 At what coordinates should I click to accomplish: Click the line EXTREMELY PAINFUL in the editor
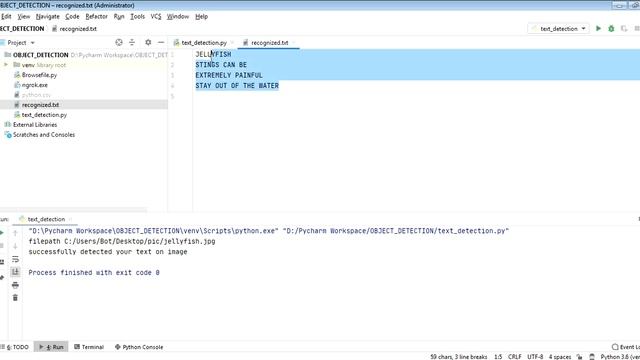pyautogui.click(x=229, y=76)
